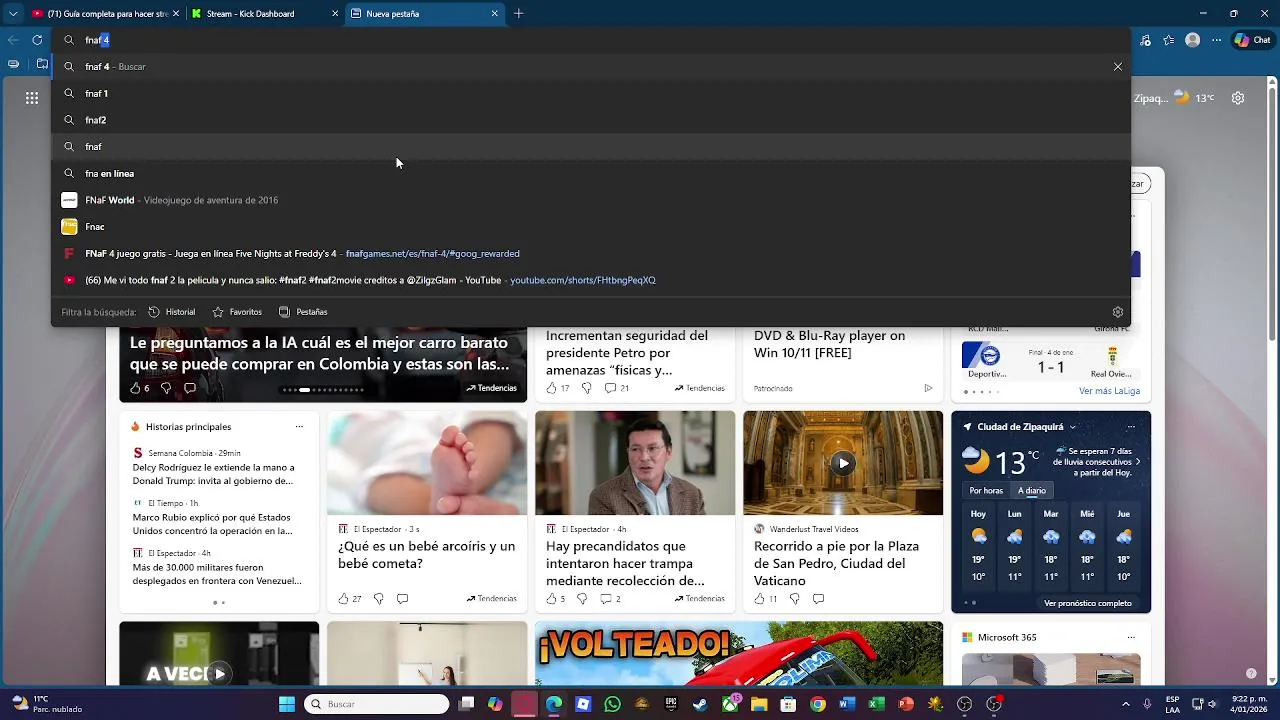Open Word from the taskbar

(x=847, y=704)
